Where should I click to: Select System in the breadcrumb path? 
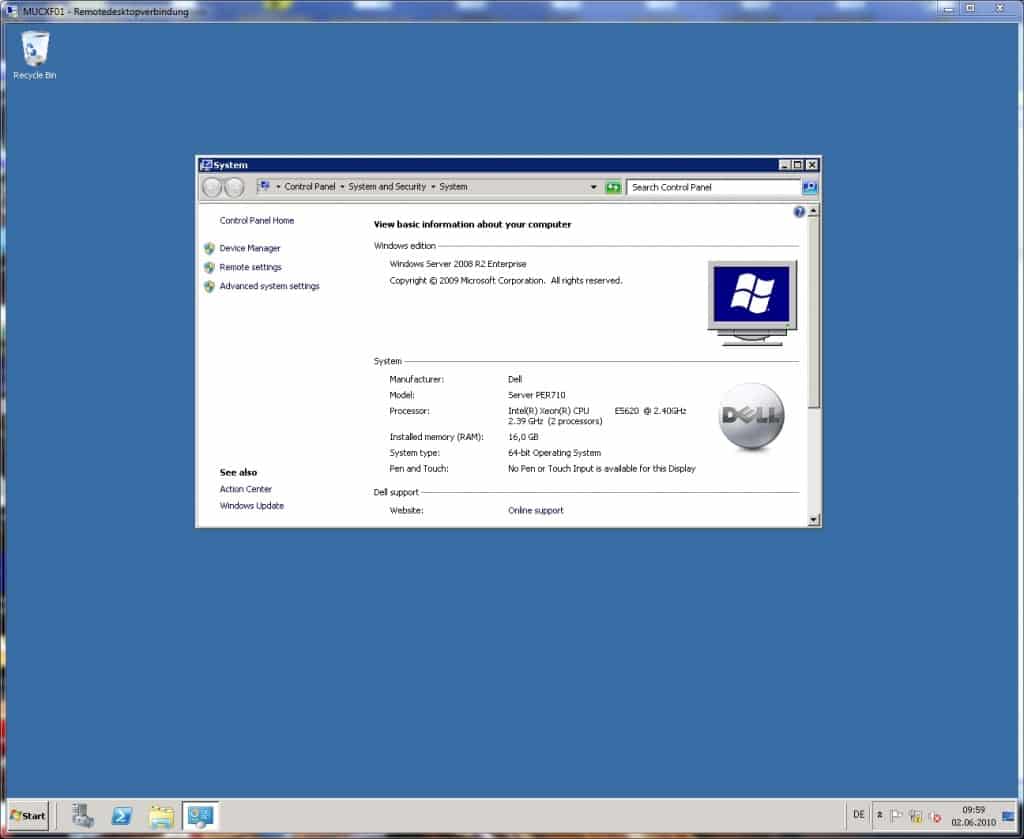[x=453, y=187]
